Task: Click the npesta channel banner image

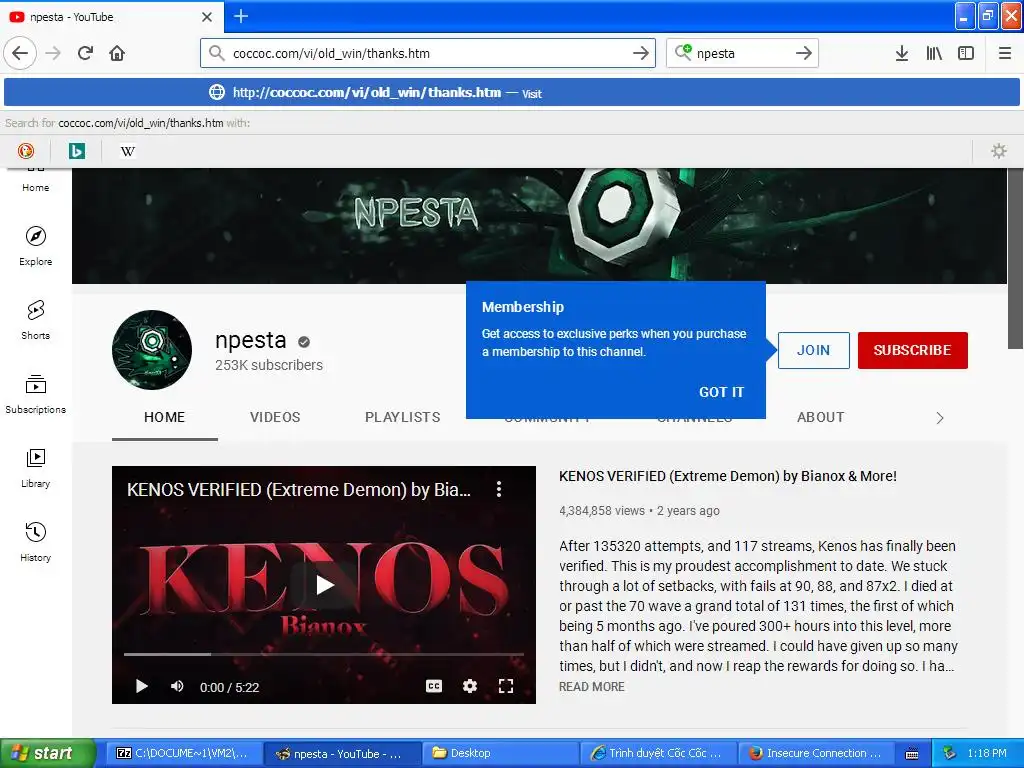Action: [539, 226]
